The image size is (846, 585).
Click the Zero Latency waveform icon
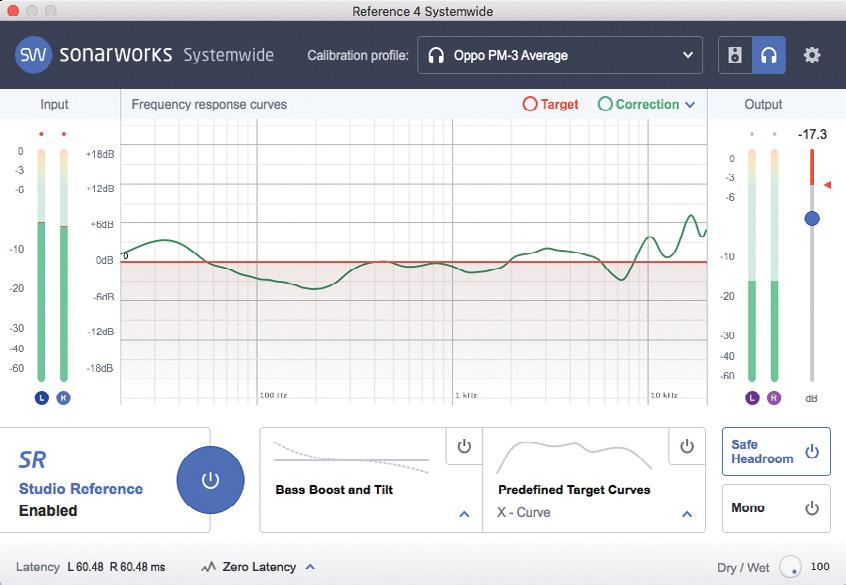(208, 567)
